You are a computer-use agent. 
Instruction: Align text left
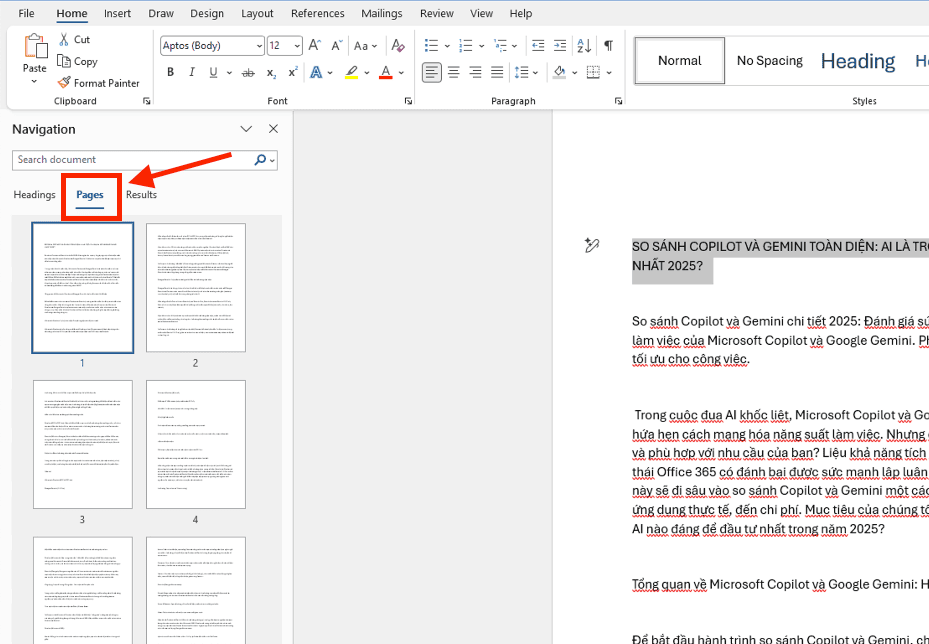point(431,73)
